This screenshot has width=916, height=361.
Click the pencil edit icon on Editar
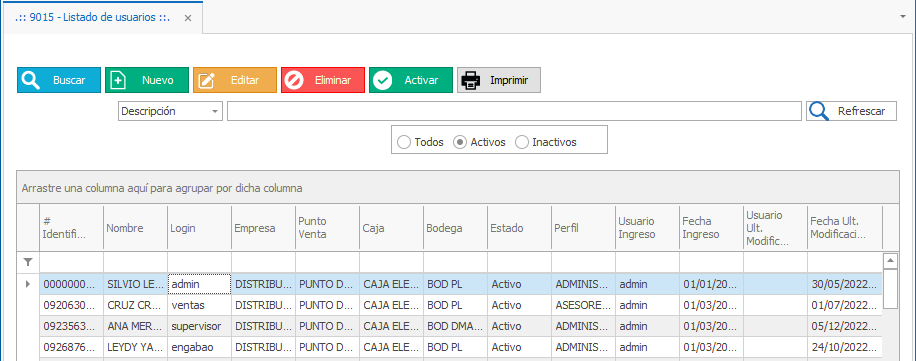click(x=206, y=80)
